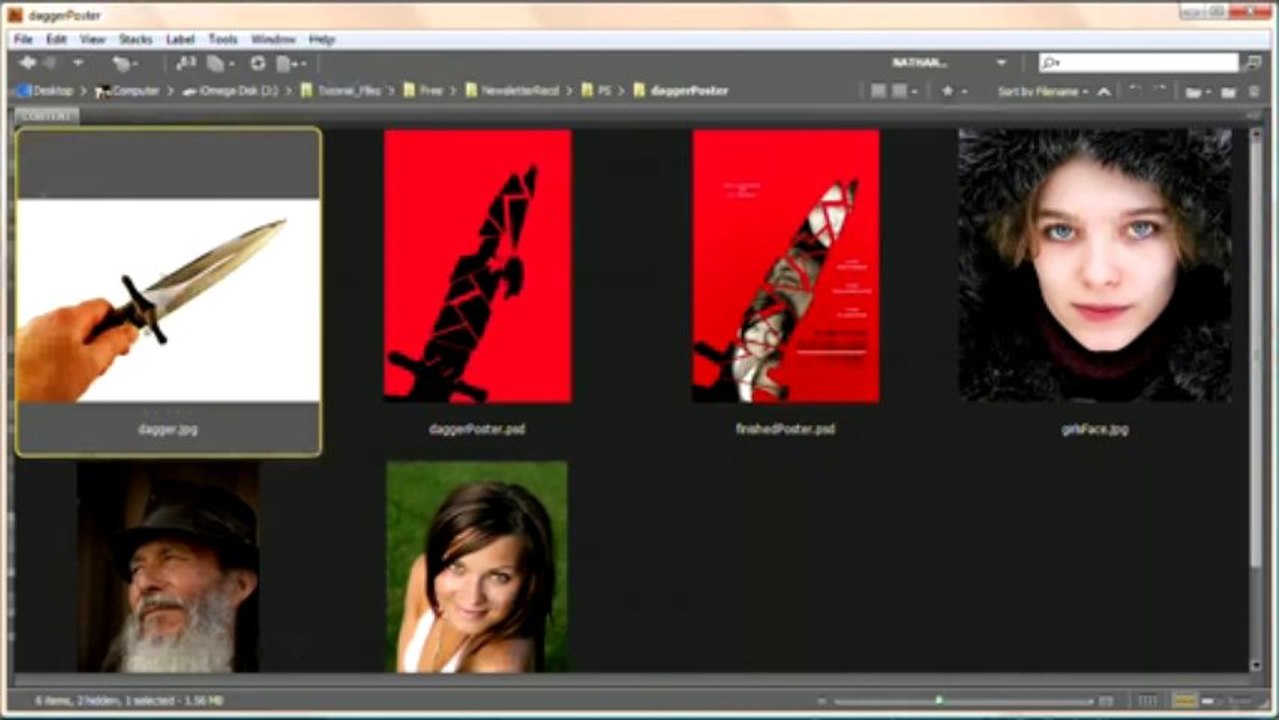Select the brunette woman on grass thumbnail
The width and height of the screenshot is (1279, 720).
pyautogui.click(x=477, y=566)
